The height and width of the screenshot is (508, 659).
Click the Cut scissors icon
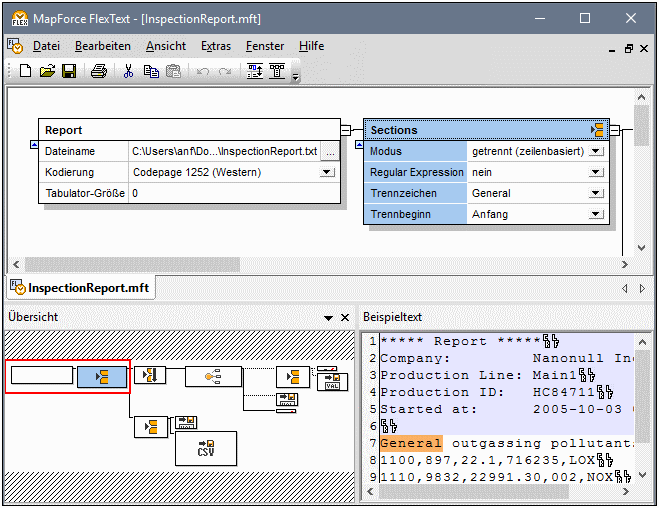(128, 71)
